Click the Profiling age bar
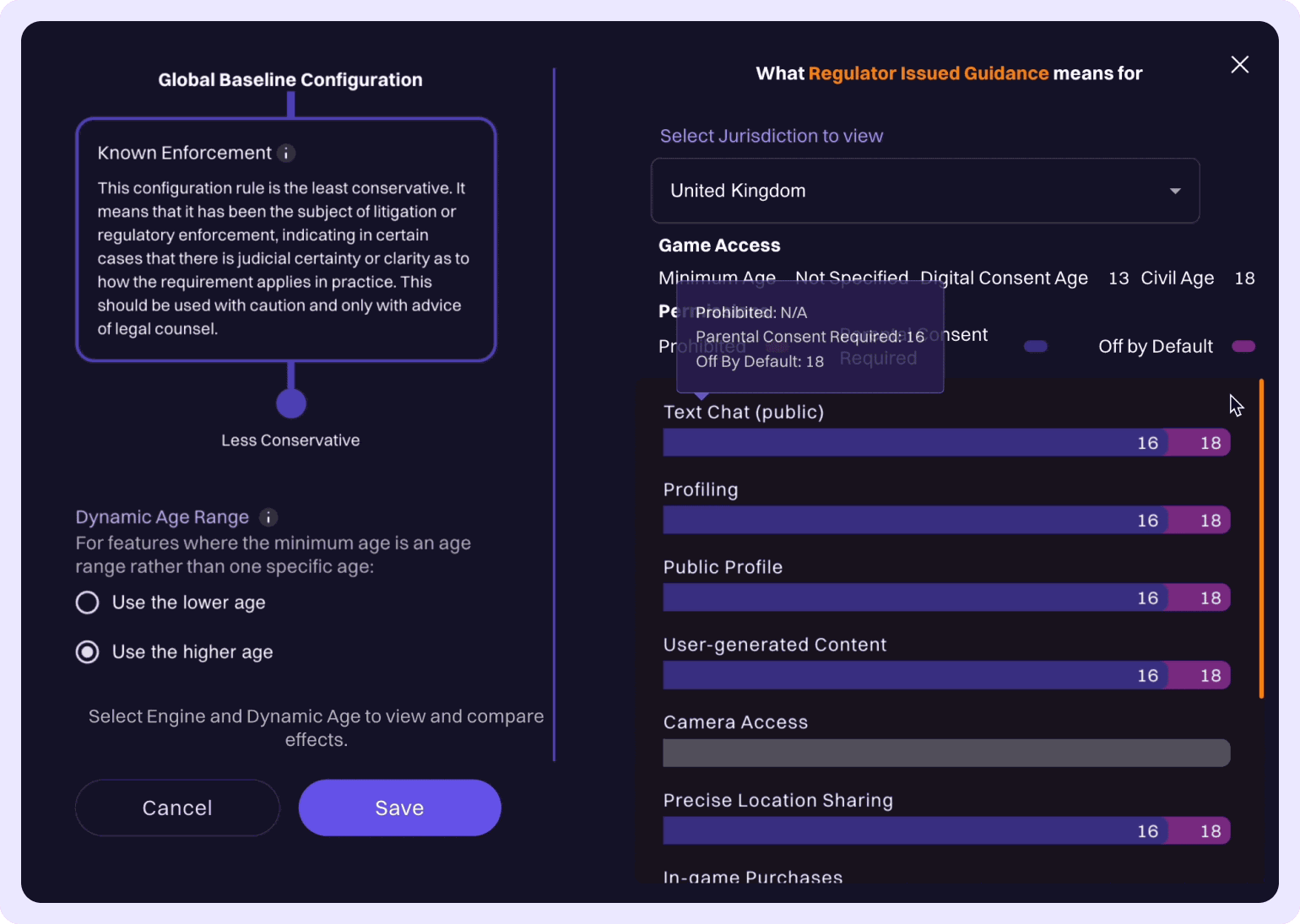 pos(945,521)
